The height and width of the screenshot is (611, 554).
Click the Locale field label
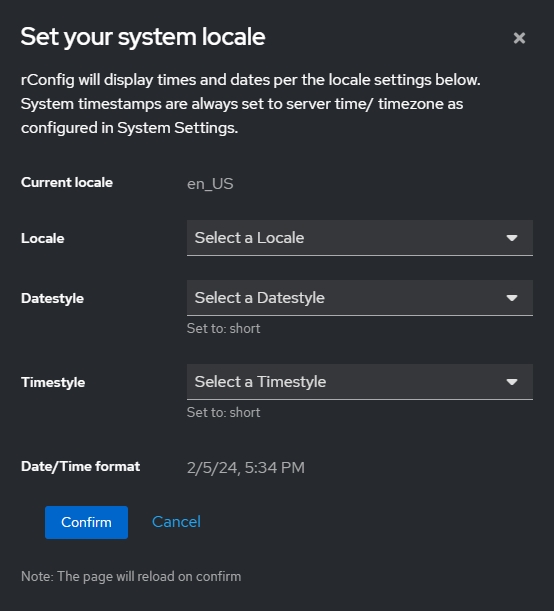(x=43, y=238)
